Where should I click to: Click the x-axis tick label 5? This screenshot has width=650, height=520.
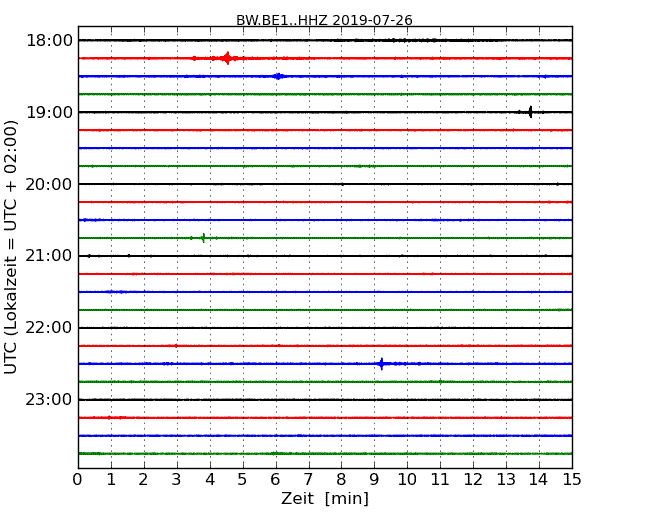pyautogui.click(x=242, y=480)
